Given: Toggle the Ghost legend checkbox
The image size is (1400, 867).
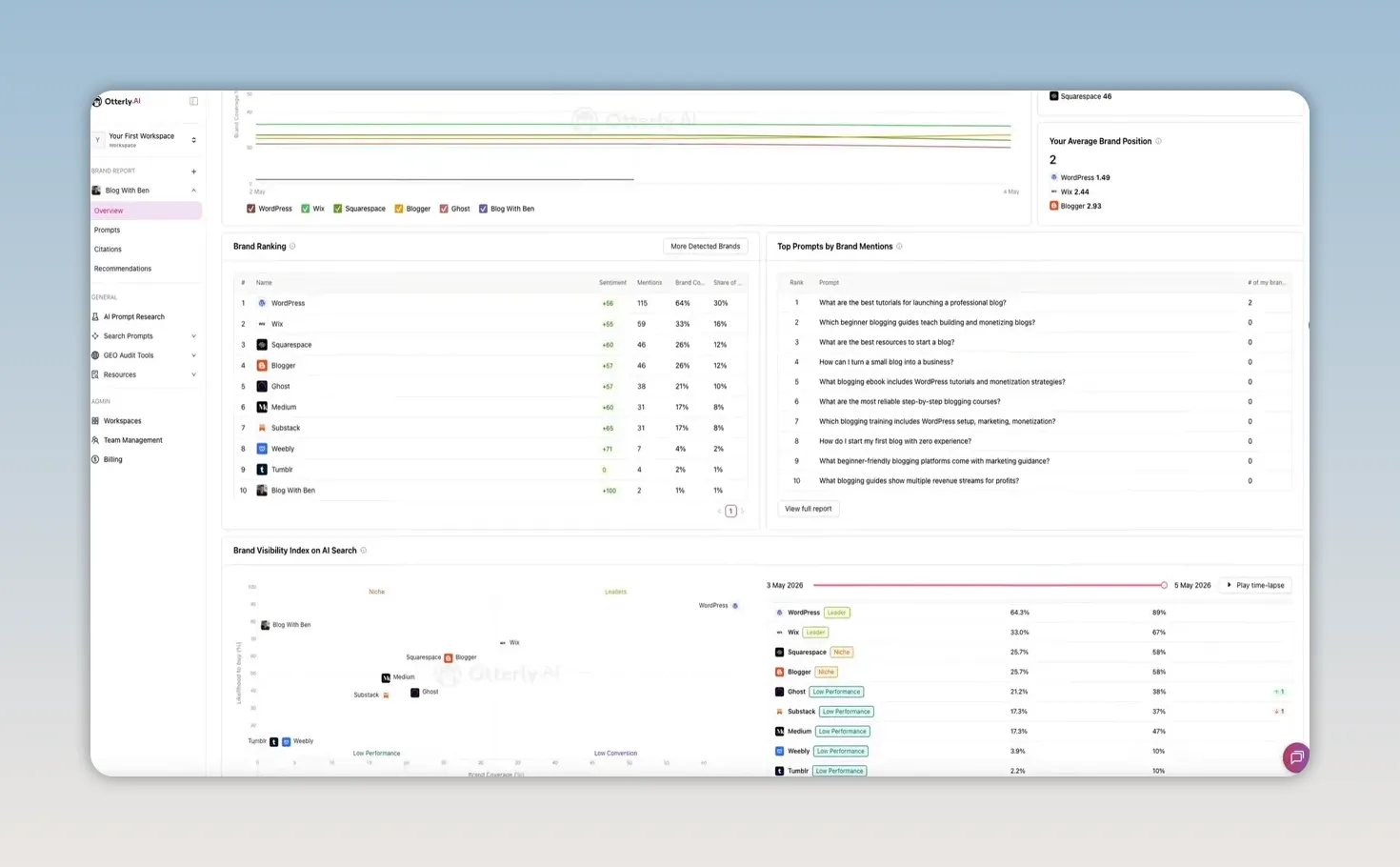Looking at the screenshot, I should (444, 209).
